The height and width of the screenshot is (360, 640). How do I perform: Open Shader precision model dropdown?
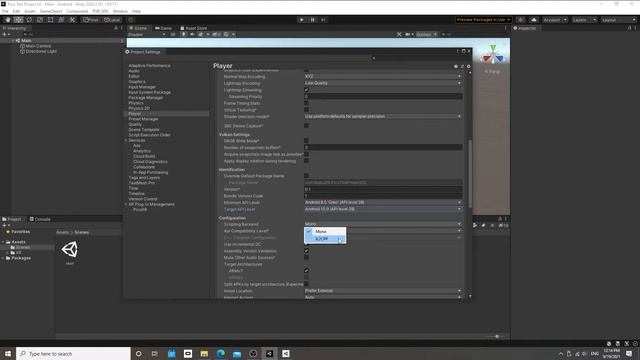(383, 116)
